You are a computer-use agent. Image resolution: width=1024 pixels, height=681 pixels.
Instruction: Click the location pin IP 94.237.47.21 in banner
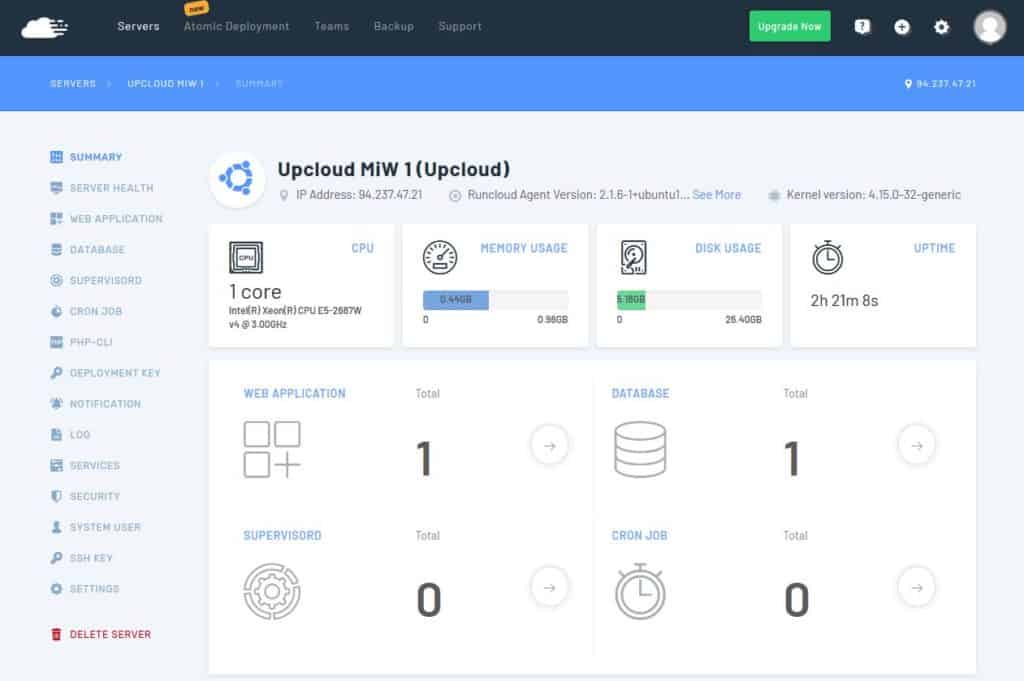click(940, 84)
